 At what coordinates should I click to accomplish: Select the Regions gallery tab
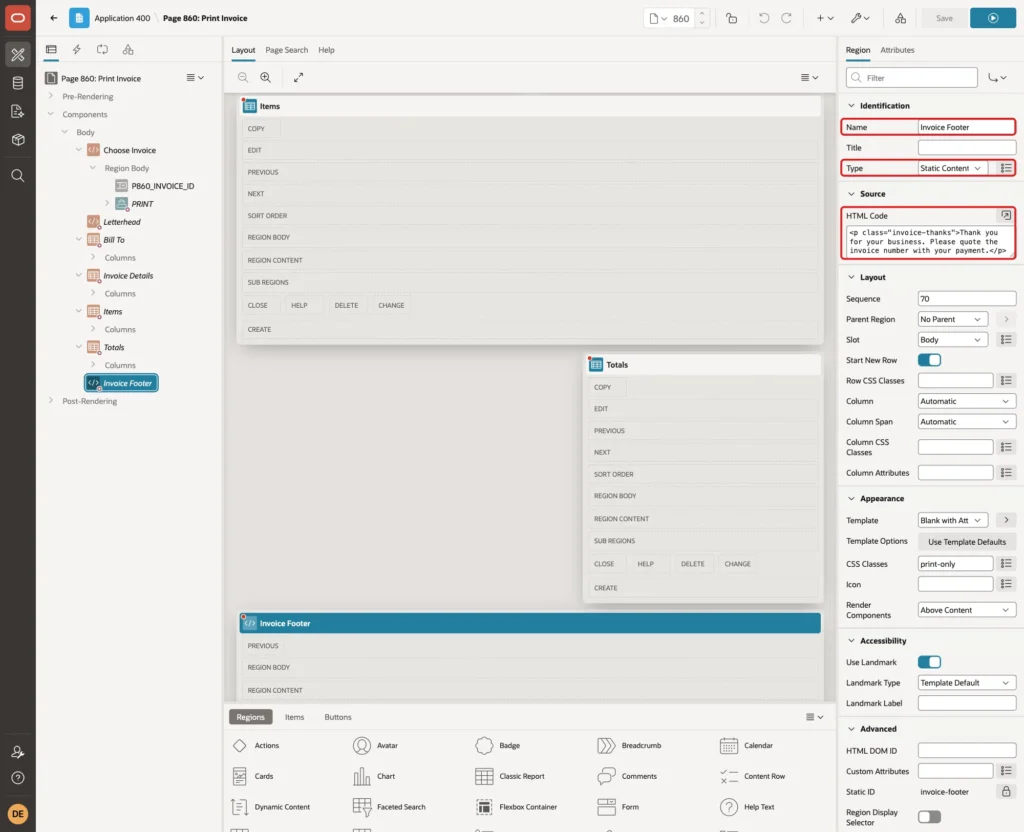click(251, 717)
